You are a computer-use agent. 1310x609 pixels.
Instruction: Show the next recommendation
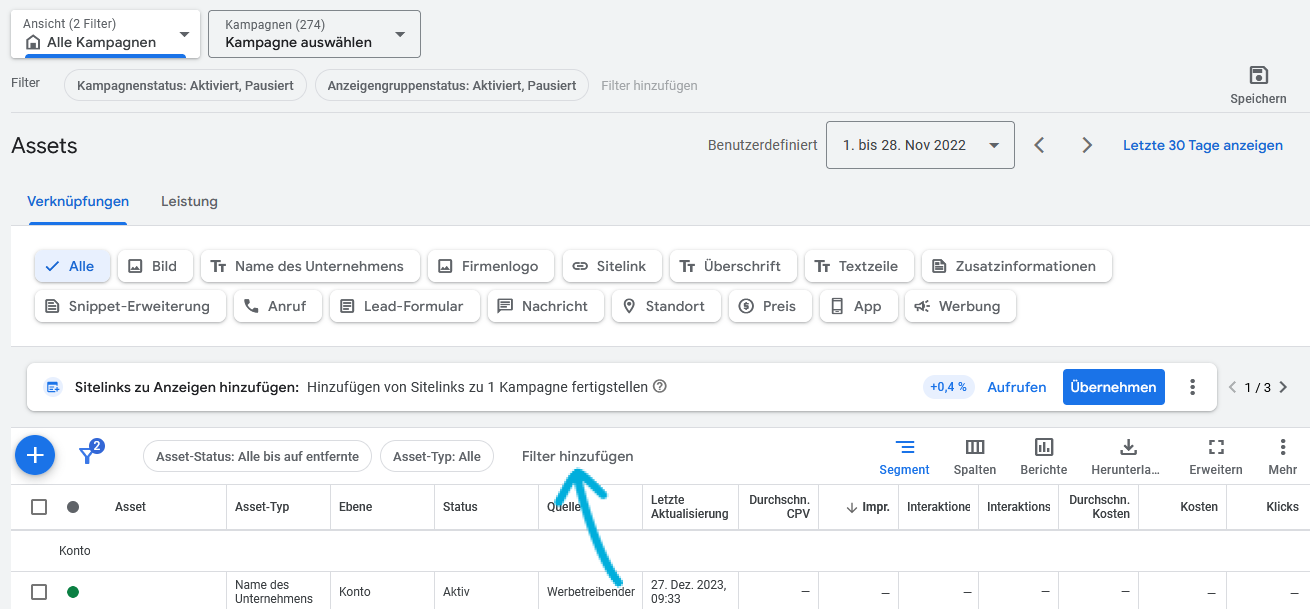(x=1283, y=387)
